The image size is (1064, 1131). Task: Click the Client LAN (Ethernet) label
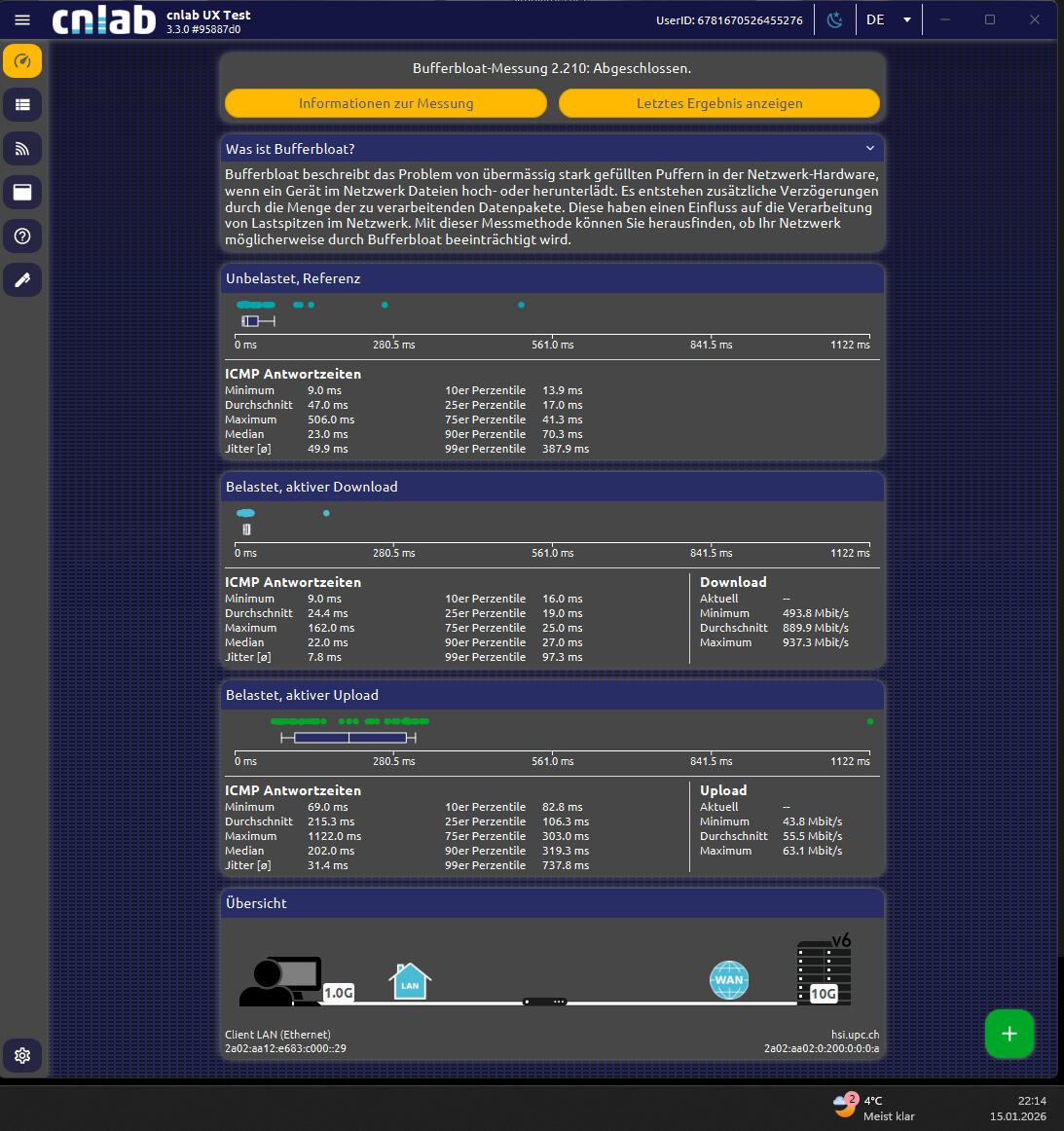[277, 1035]
